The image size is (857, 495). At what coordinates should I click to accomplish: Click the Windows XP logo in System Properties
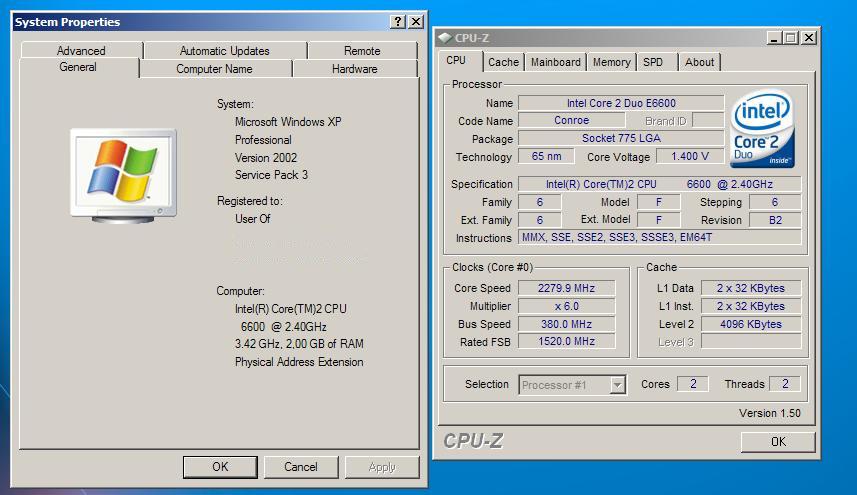(124, 176)
